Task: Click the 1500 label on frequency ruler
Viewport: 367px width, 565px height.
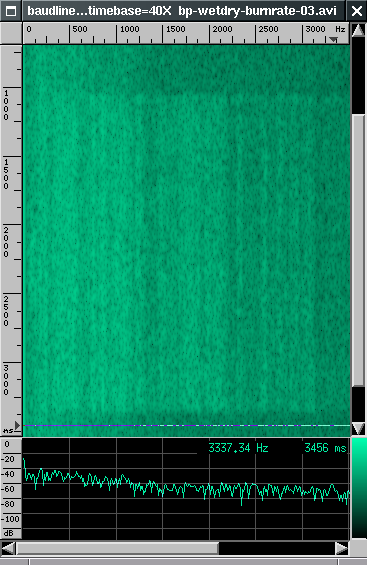Action: (x=175, y=29)
